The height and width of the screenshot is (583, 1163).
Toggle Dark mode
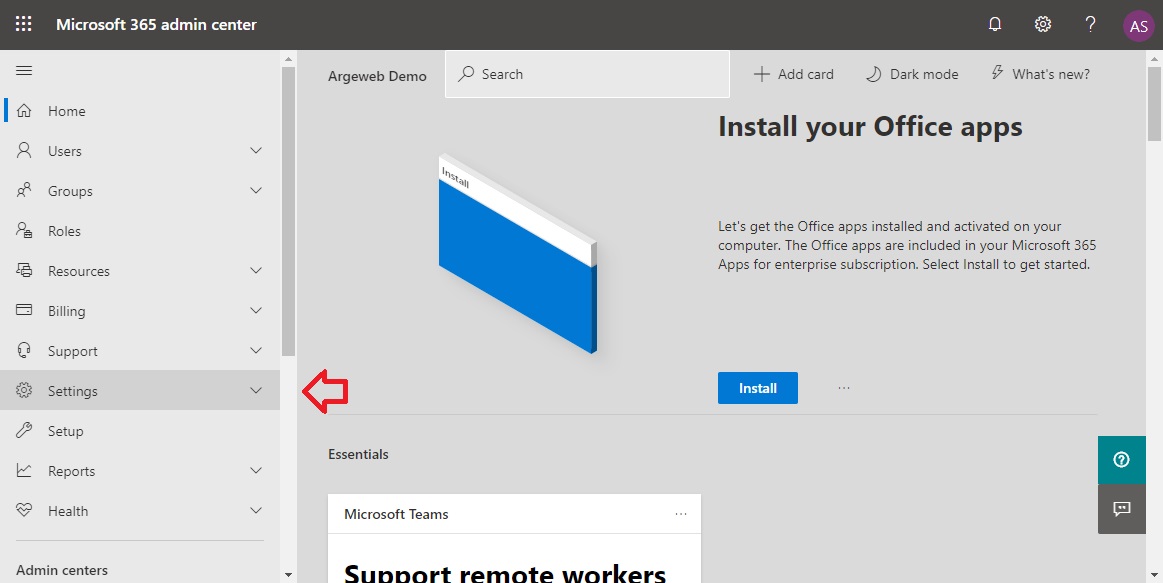912,74
